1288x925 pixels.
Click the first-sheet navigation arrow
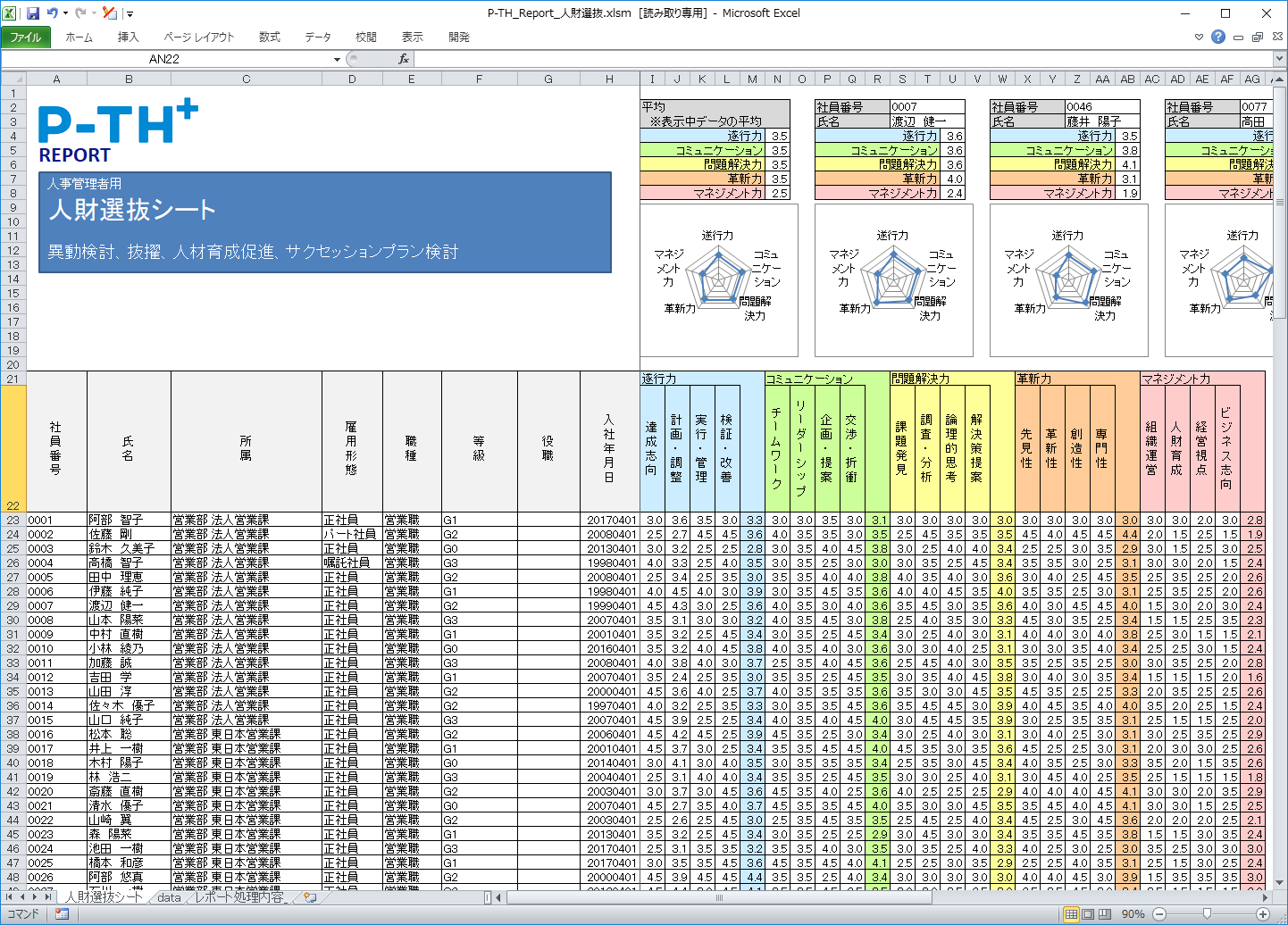(x=11, y=897)
